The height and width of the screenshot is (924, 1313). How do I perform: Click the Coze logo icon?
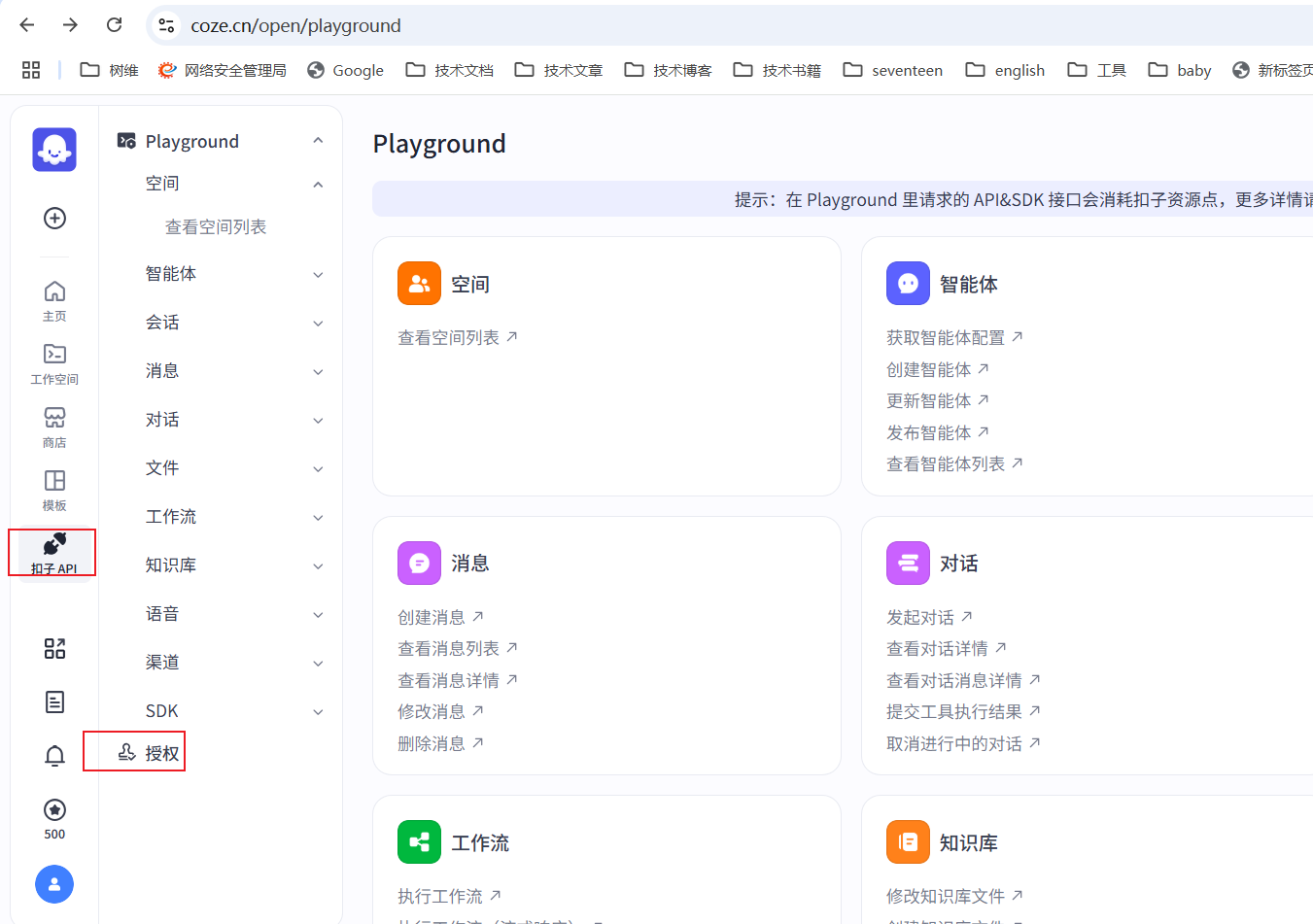tap(54, 150)
